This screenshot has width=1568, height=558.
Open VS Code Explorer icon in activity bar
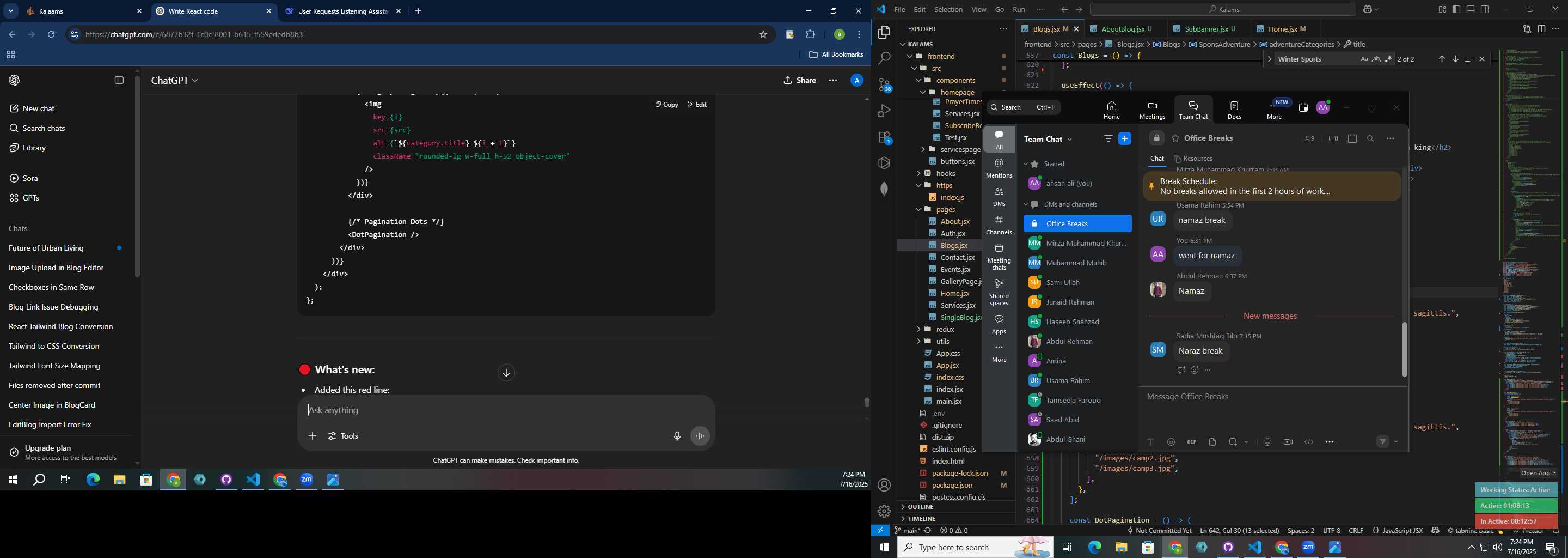[884, 32]
